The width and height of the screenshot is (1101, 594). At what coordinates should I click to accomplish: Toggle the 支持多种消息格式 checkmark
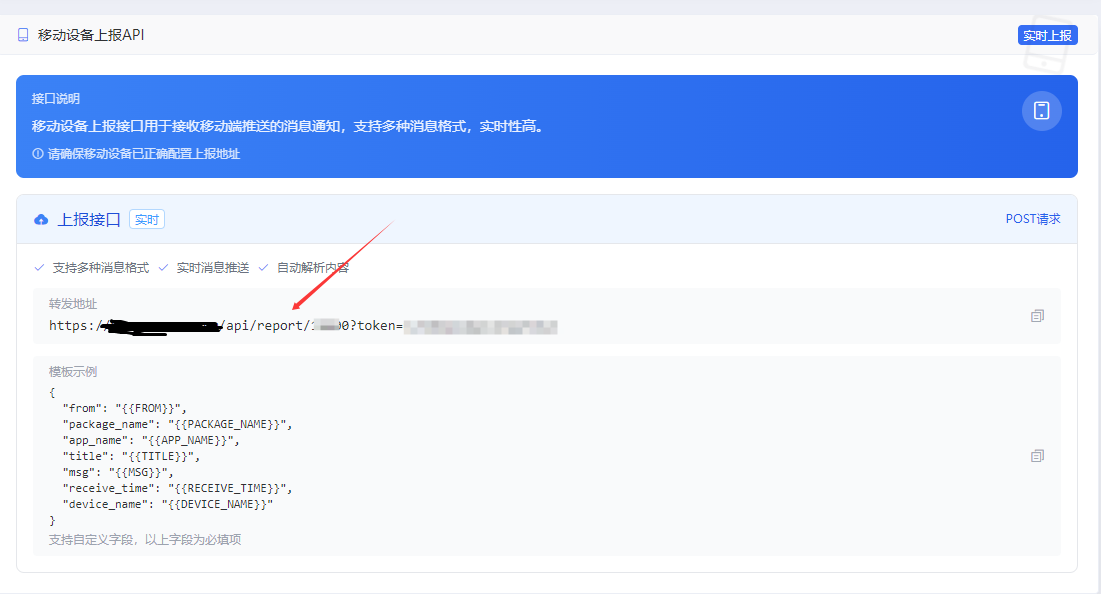(x=38, y=267)
